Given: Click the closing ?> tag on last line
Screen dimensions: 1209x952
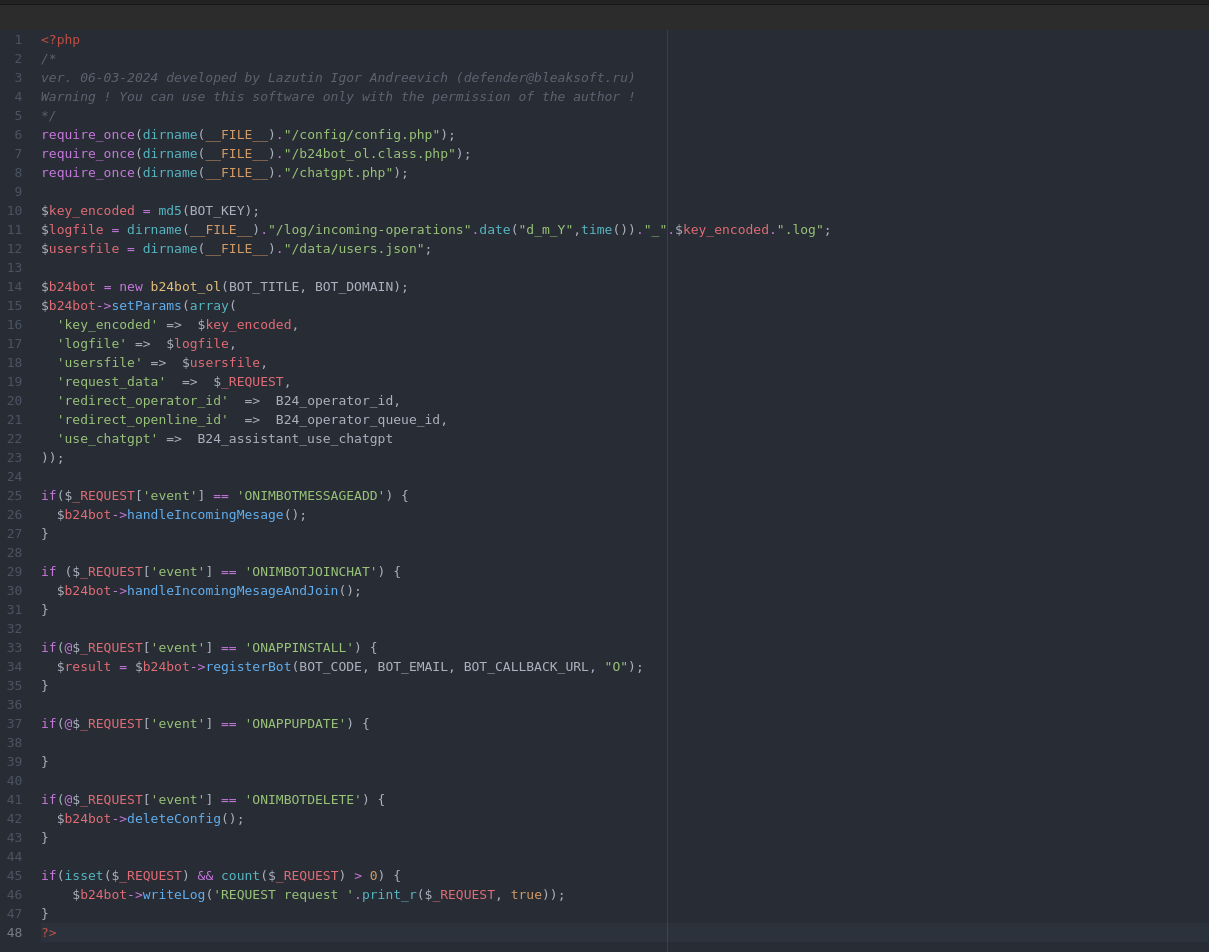Looking at the screenshot, I should [49, 933].
